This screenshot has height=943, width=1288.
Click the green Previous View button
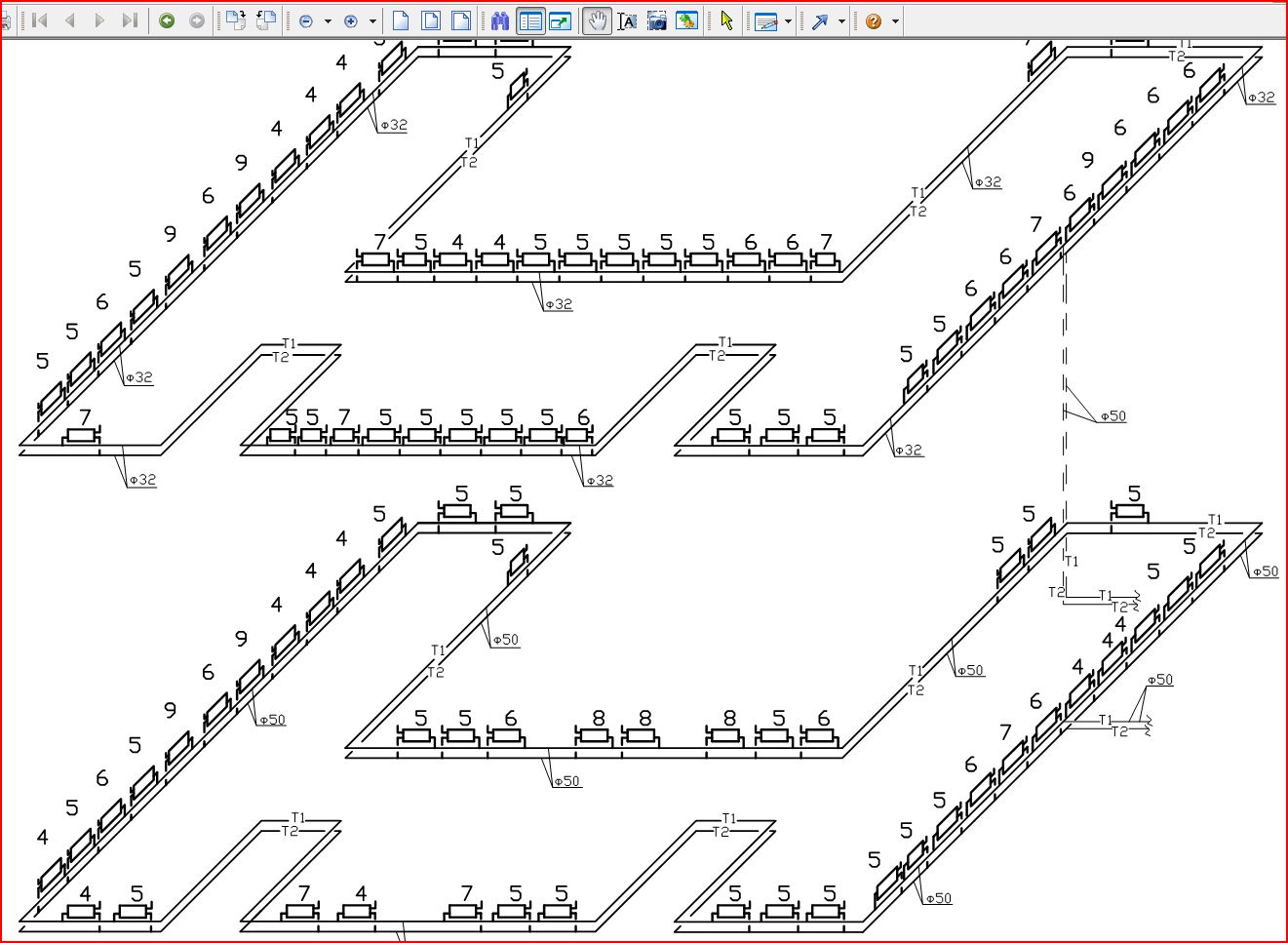pyautogui.click(x=167, y=20)
